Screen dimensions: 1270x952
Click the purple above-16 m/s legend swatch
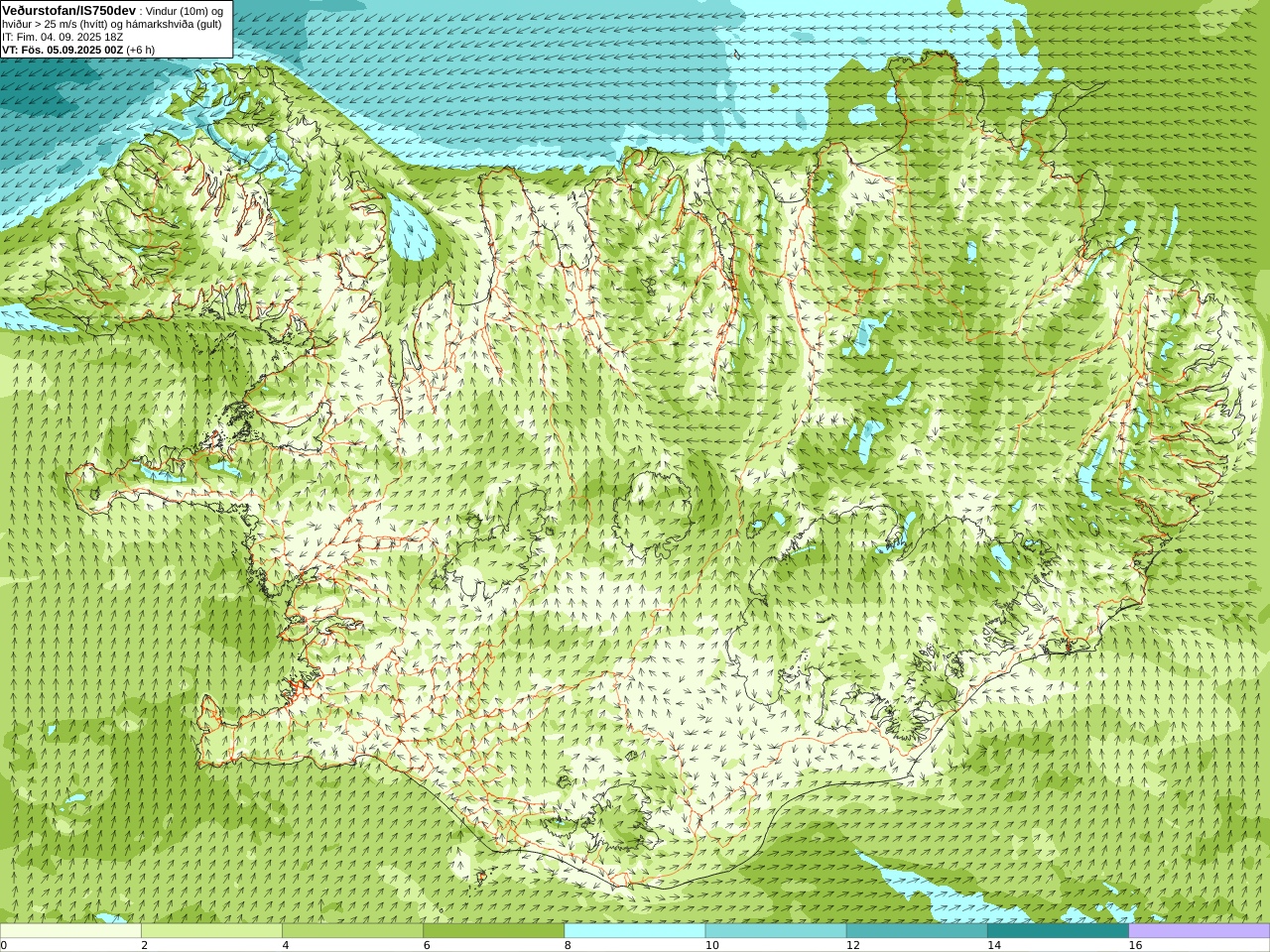pyautogui.click(x=1200, y=931)
